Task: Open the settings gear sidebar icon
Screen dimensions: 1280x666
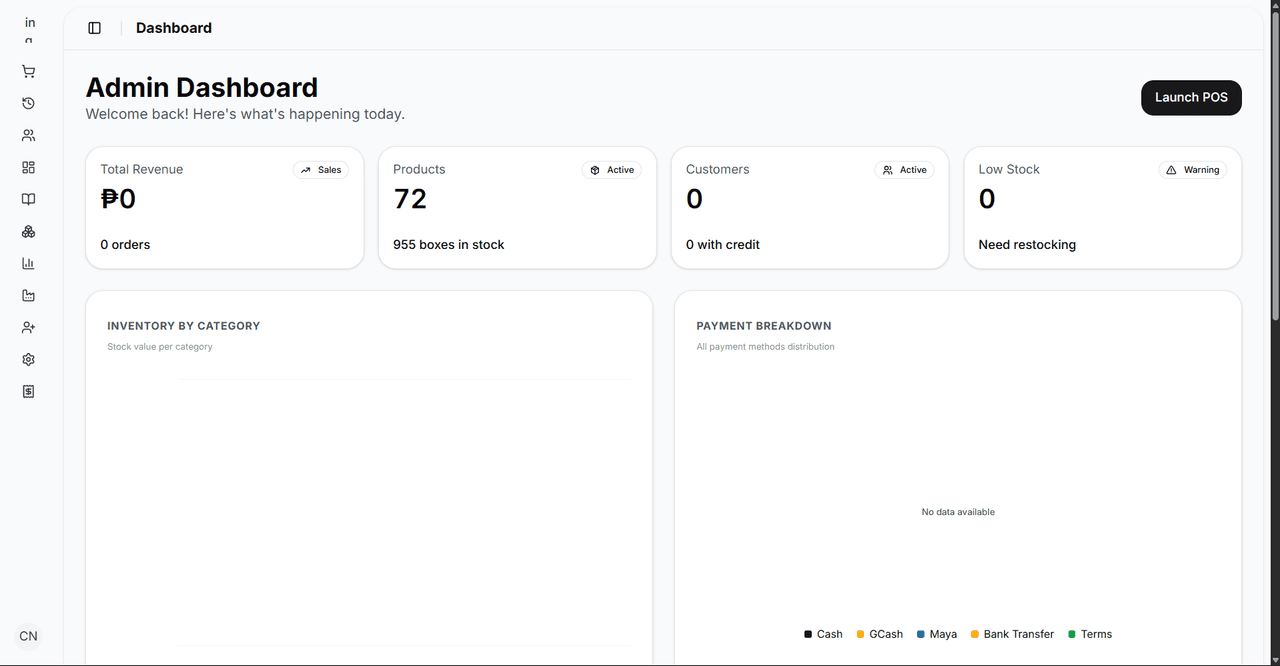Action: coord(28,359)
